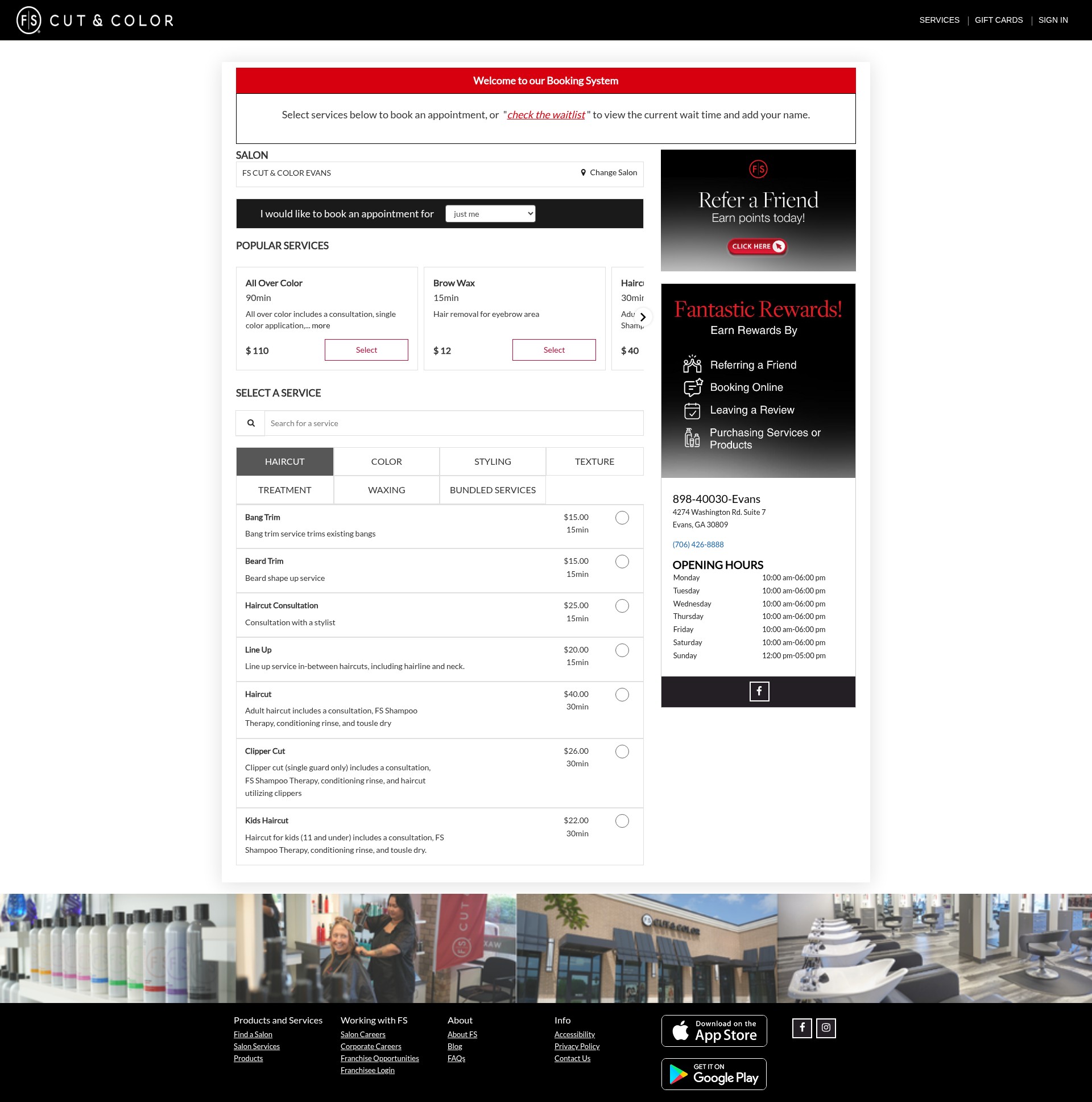Open the footer Instagram icon
The height and width of the screenshot is (1102, 1092).
click(x=826, y=1028)
